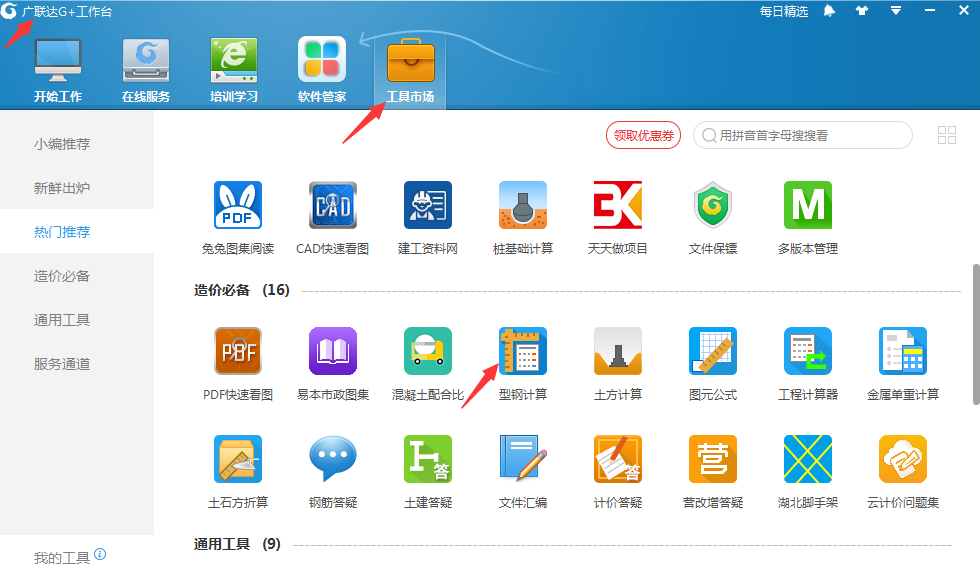Open 云计价问题集 tool
Screen dimensions: 980x576
(x=902, y=459)
